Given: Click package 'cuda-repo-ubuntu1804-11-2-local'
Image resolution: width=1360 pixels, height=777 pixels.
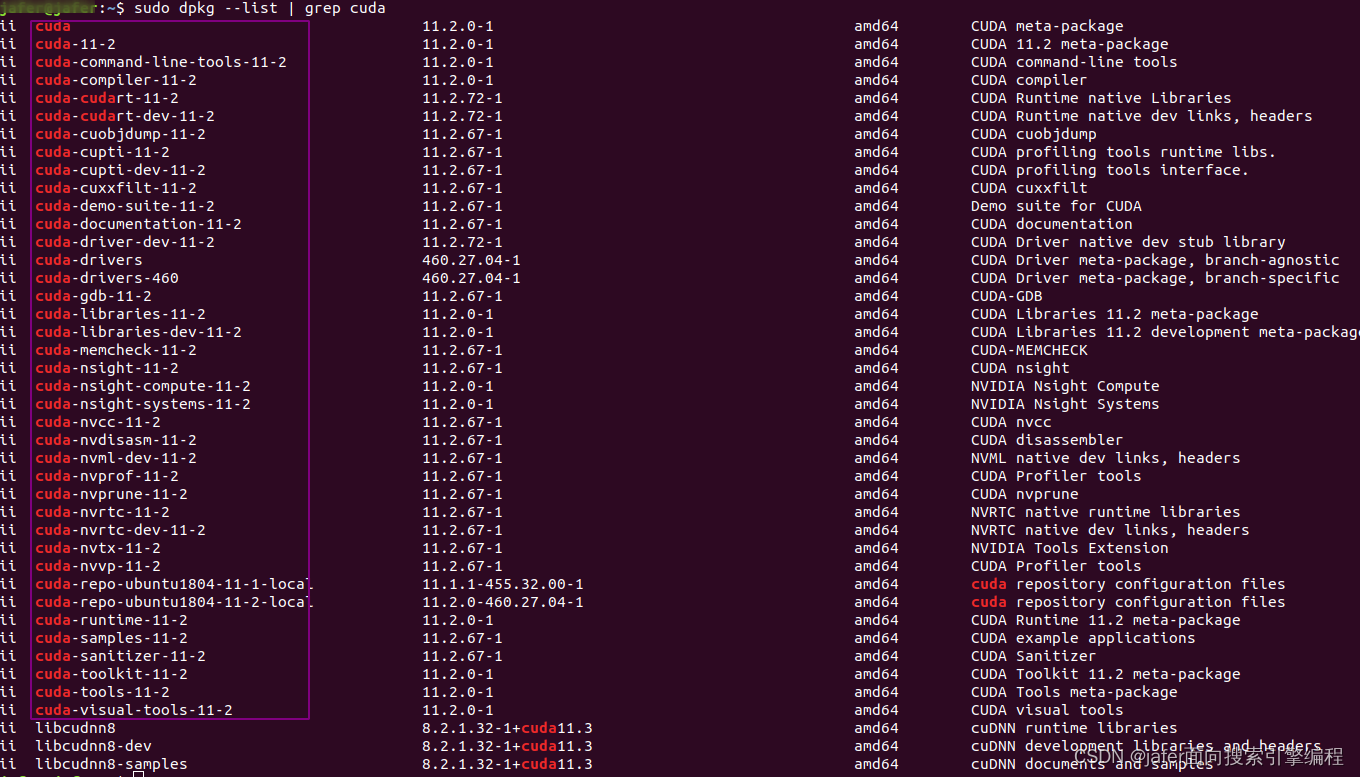Looking at the screenshot, I should coord(174,602).
